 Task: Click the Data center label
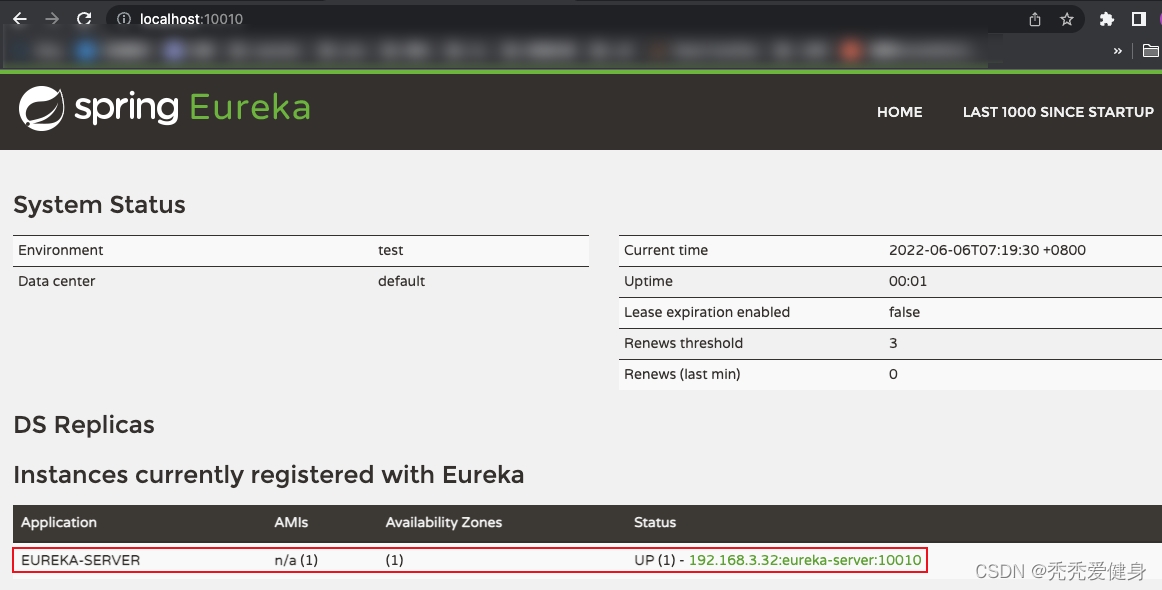(56, 282)
